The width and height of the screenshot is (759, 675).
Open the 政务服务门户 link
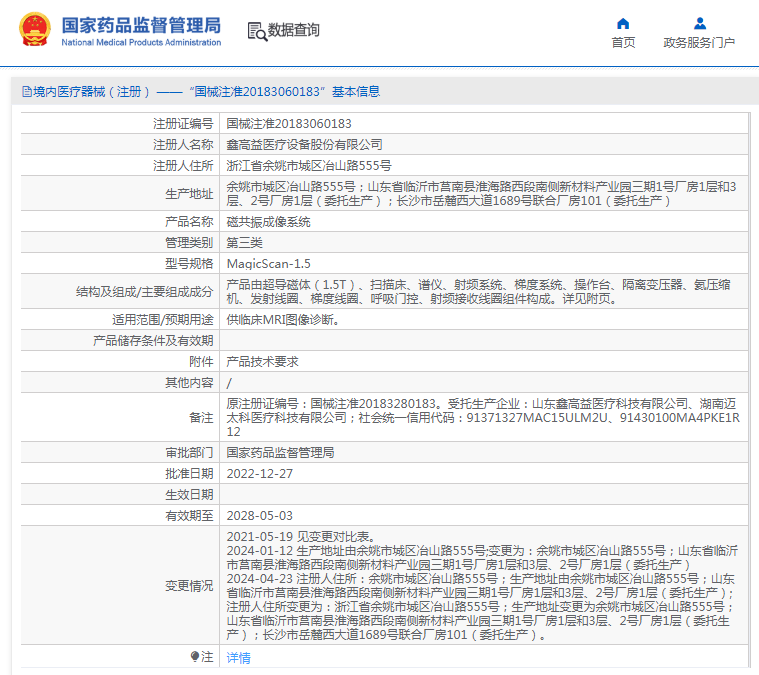pos(699,43)
